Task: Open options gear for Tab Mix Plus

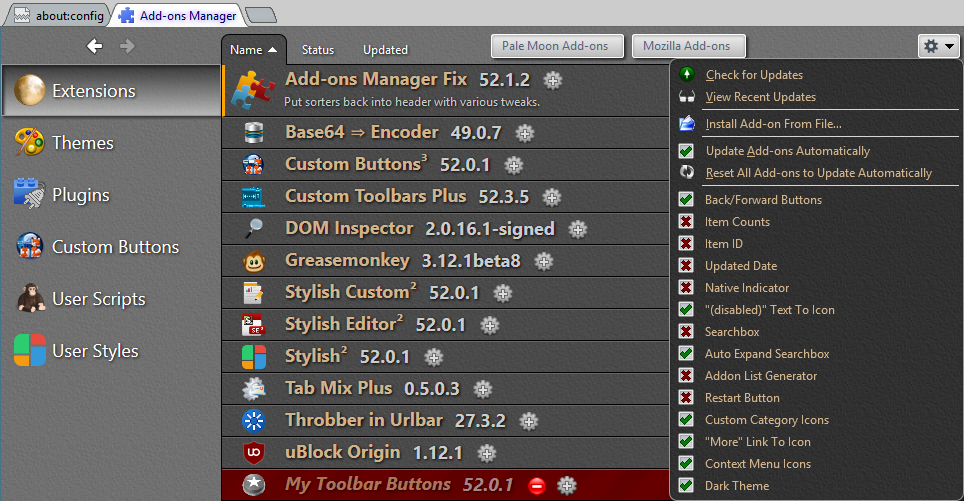Action: tap(483, 389)
